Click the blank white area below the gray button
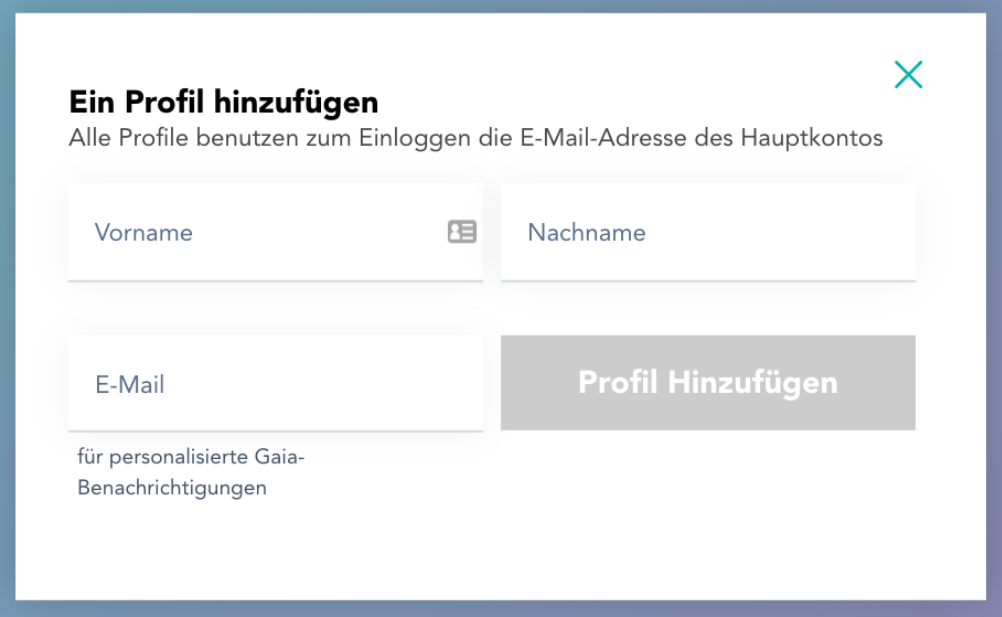Screen dimensions: 1002x617 (x=708, y=511)
